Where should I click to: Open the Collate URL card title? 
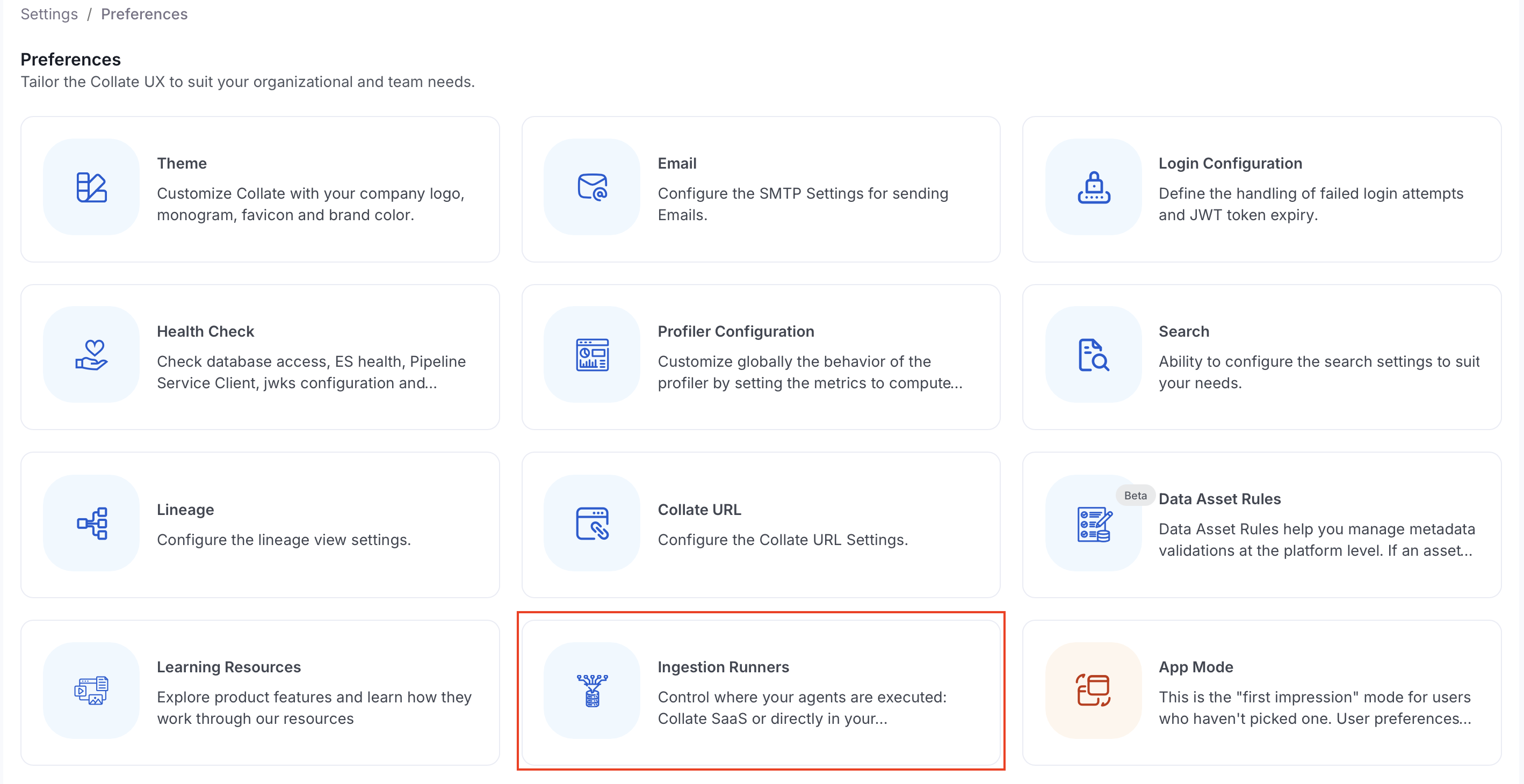pos(699,510)
